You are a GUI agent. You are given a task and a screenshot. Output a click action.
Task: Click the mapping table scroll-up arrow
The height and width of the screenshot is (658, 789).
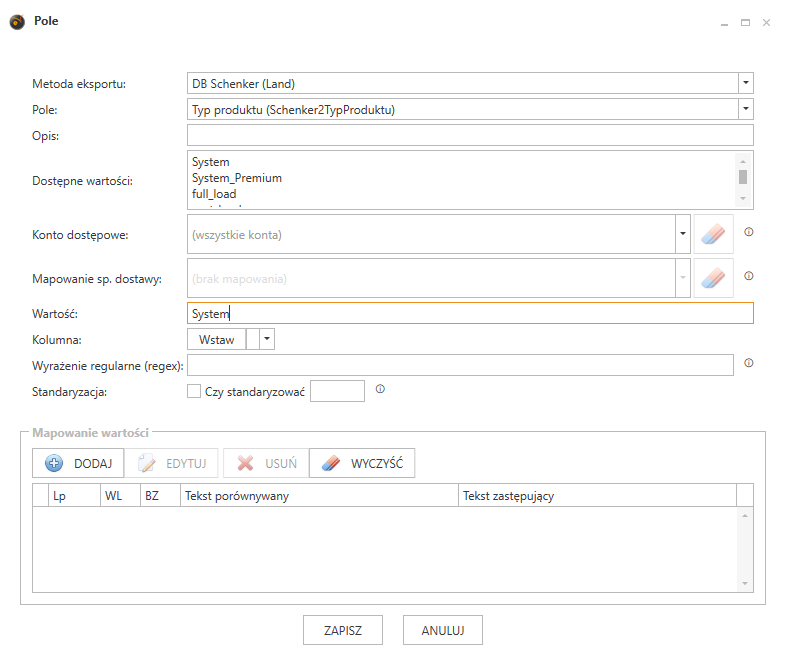click(x=745, y=516)
